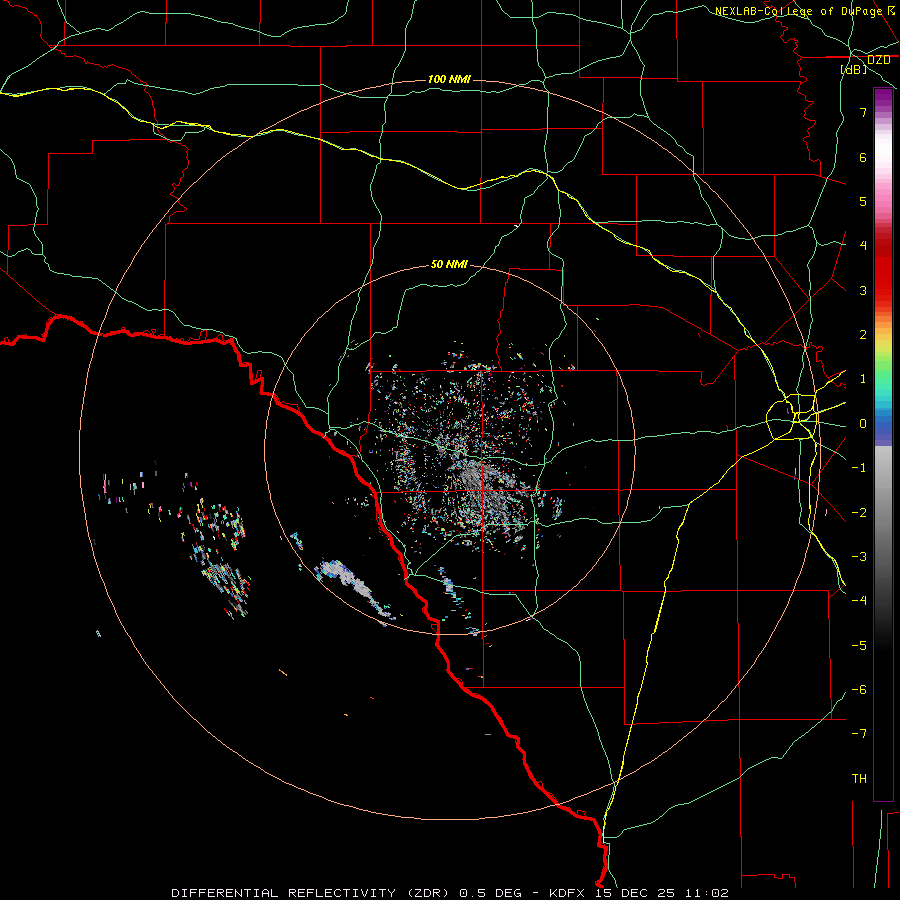Image resolution: width=900 pixels, height=900 pixels.
Task: Click the color scale value 0
Action: click(x=863, y=424)
